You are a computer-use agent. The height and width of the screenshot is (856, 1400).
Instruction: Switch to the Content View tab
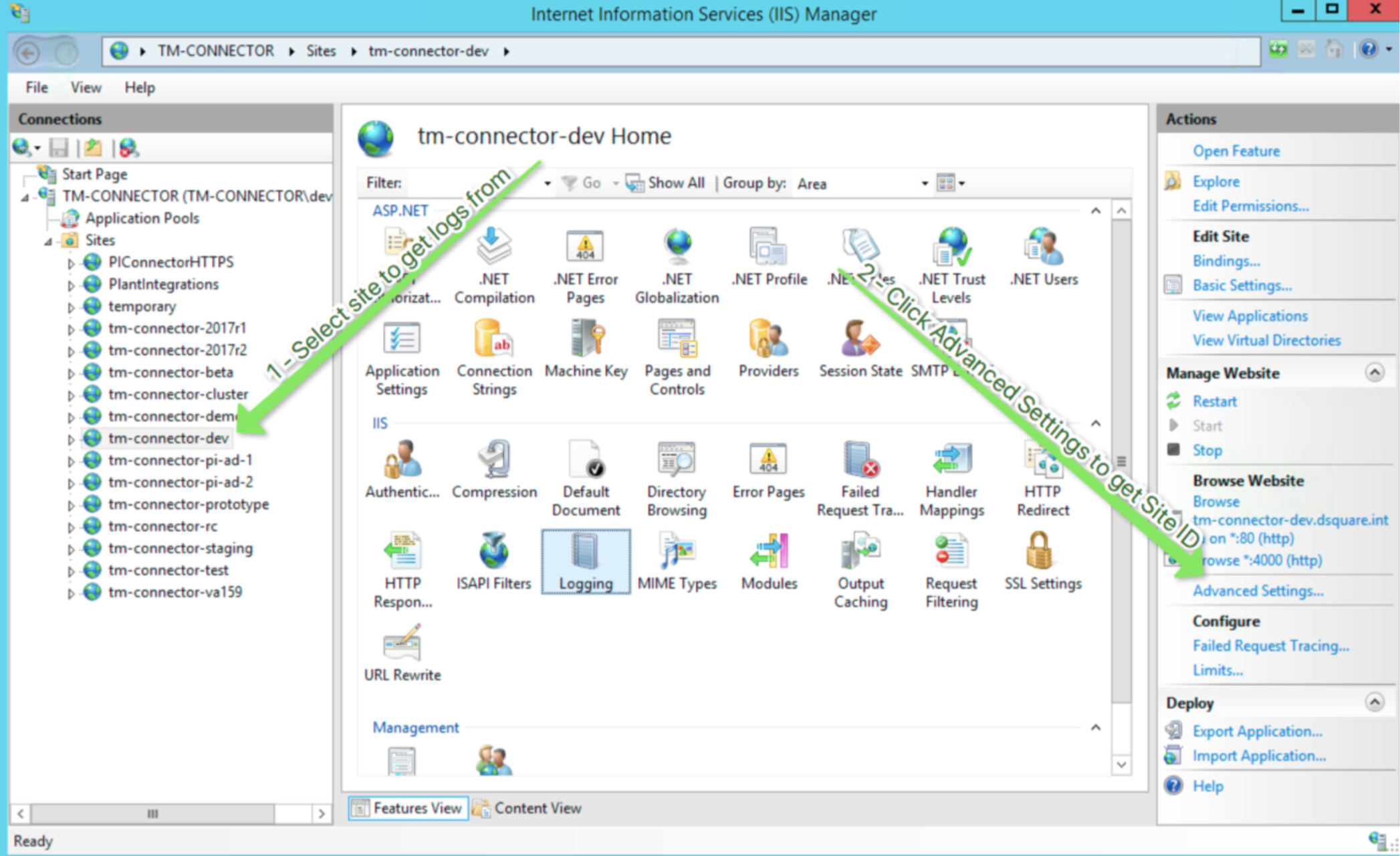coord(528,808)
